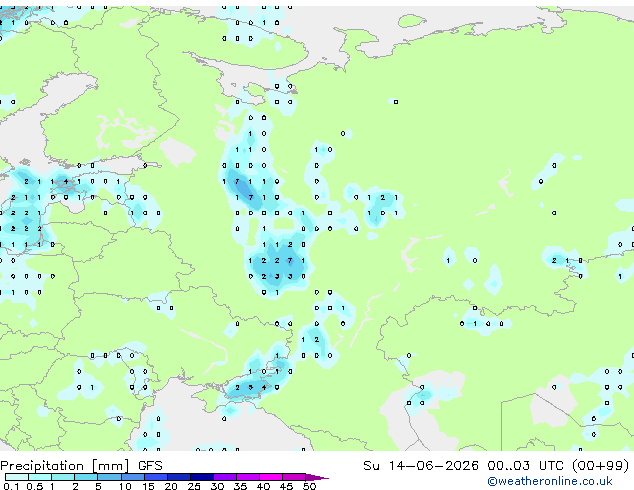Pick the legend swatch between 45 and 50
634x490 pixels.
pos(294,477)
